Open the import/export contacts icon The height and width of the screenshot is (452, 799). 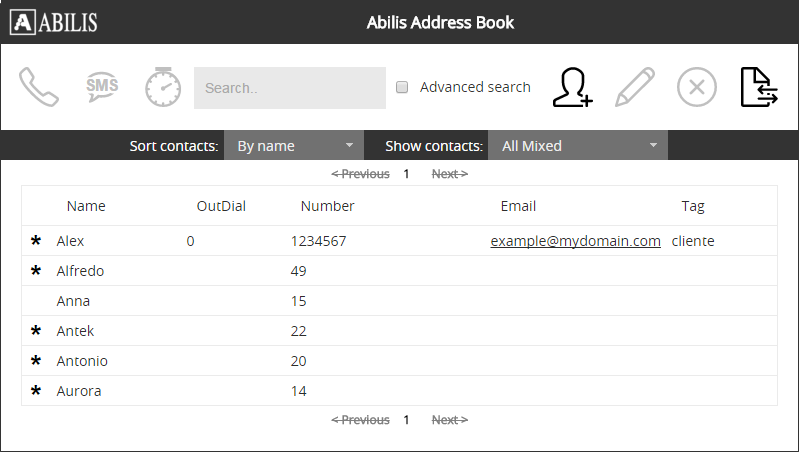pos(759,87)
